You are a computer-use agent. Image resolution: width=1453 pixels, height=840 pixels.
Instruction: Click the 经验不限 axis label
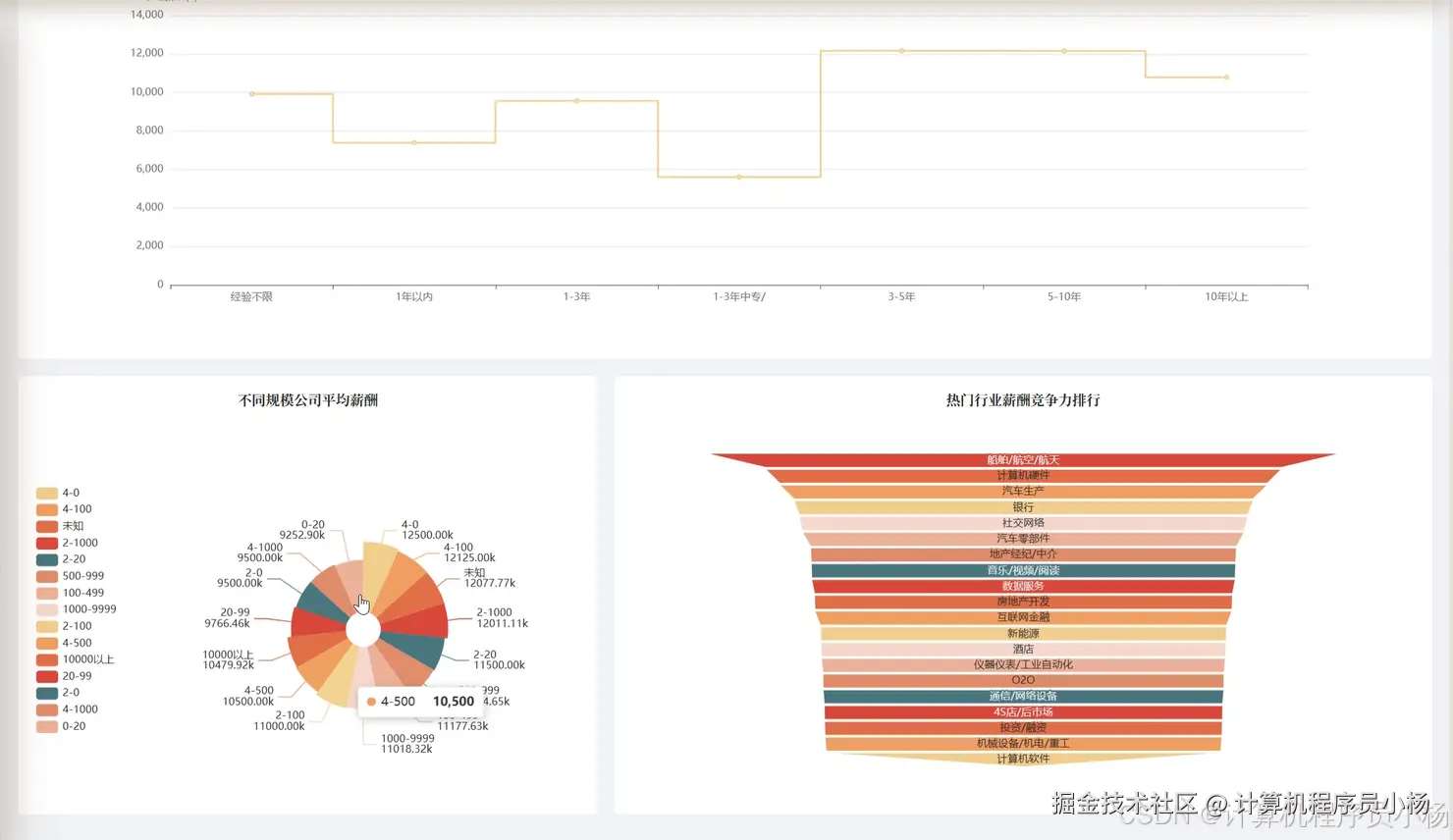[x=251, y=295]
